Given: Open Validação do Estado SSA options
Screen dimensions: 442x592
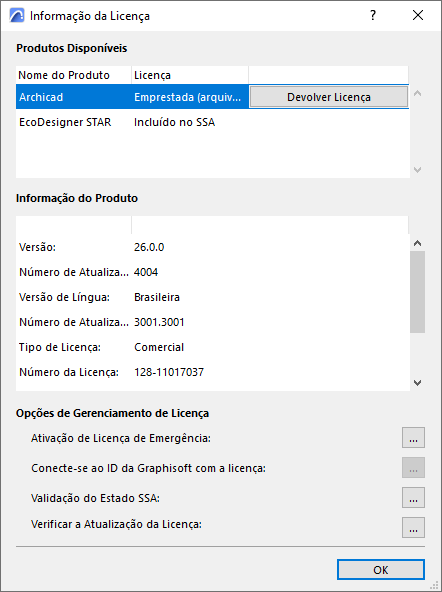Looking at the screenshot, I should (413, 497).
